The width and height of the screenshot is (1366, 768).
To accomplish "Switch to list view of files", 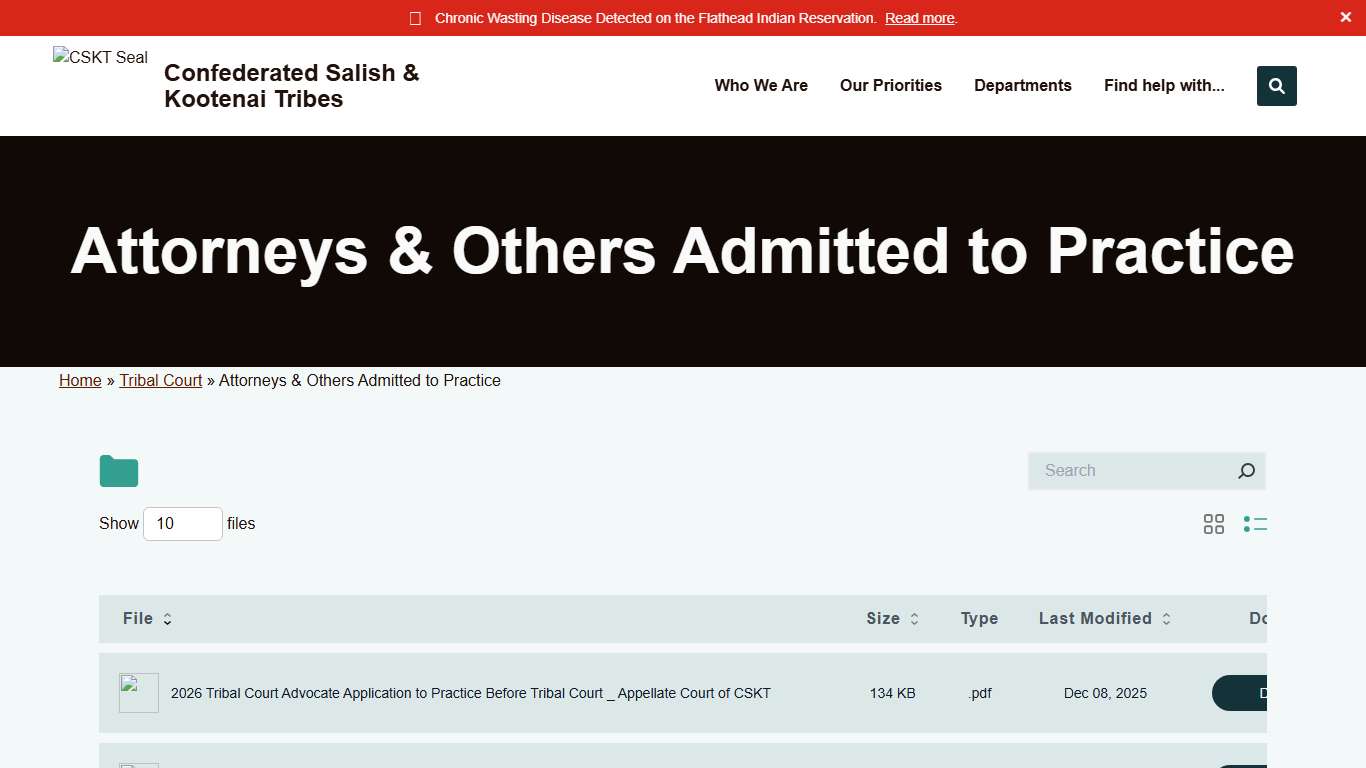I will (1256, 523).
